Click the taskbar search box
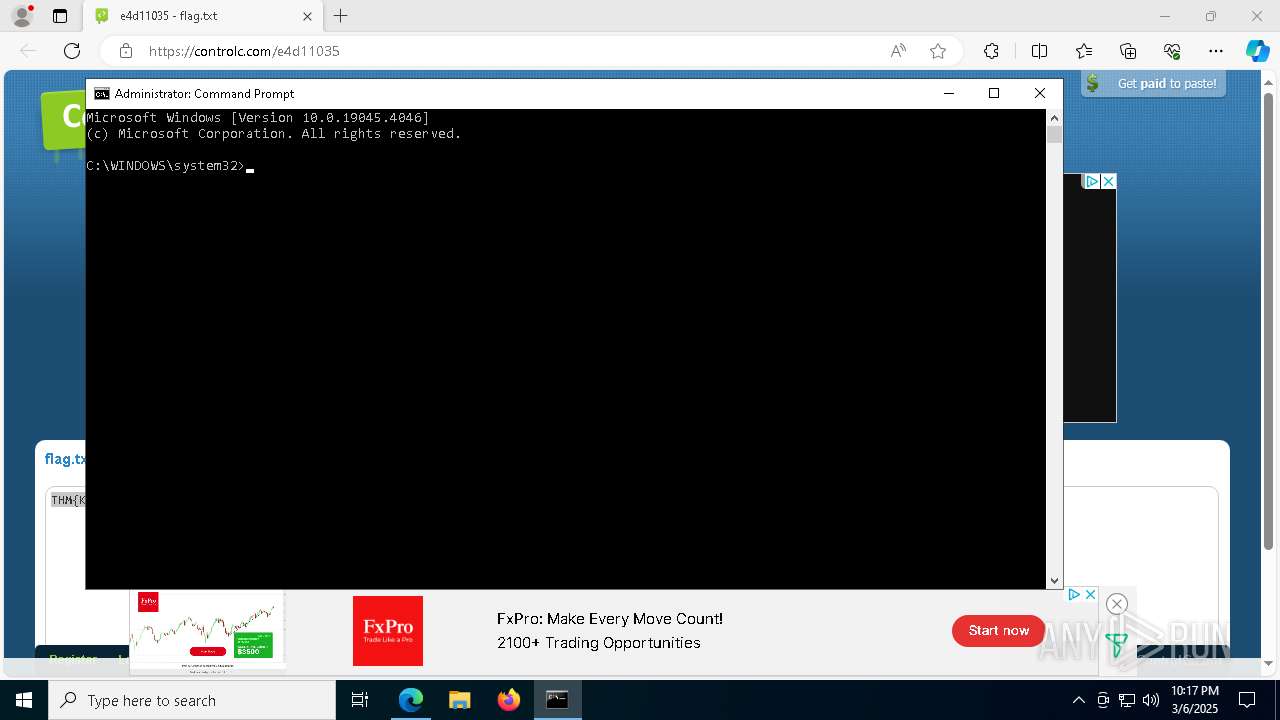Screen dimensions: 1280x720 (x=192, y=700)
